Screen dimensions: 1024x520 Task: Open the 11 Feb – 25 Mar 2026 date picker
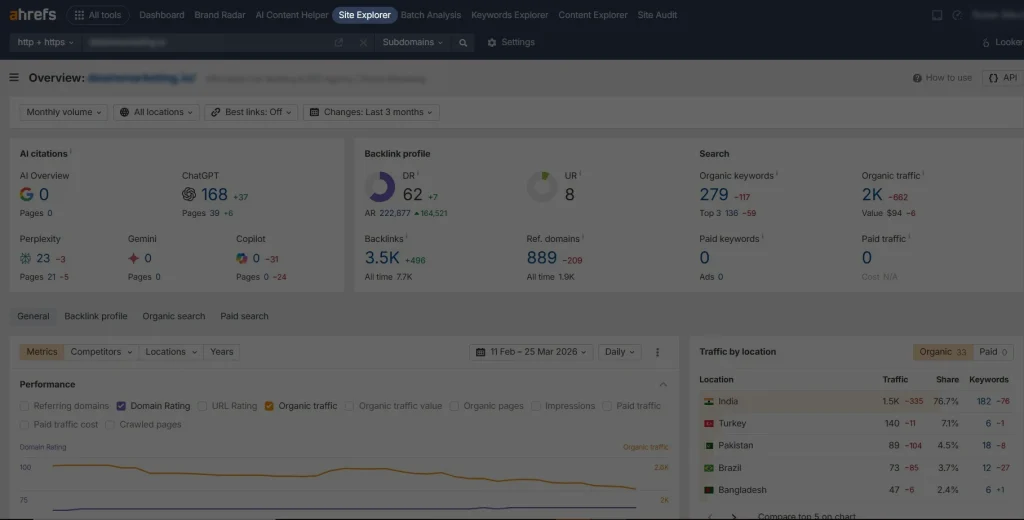(531, 352)
